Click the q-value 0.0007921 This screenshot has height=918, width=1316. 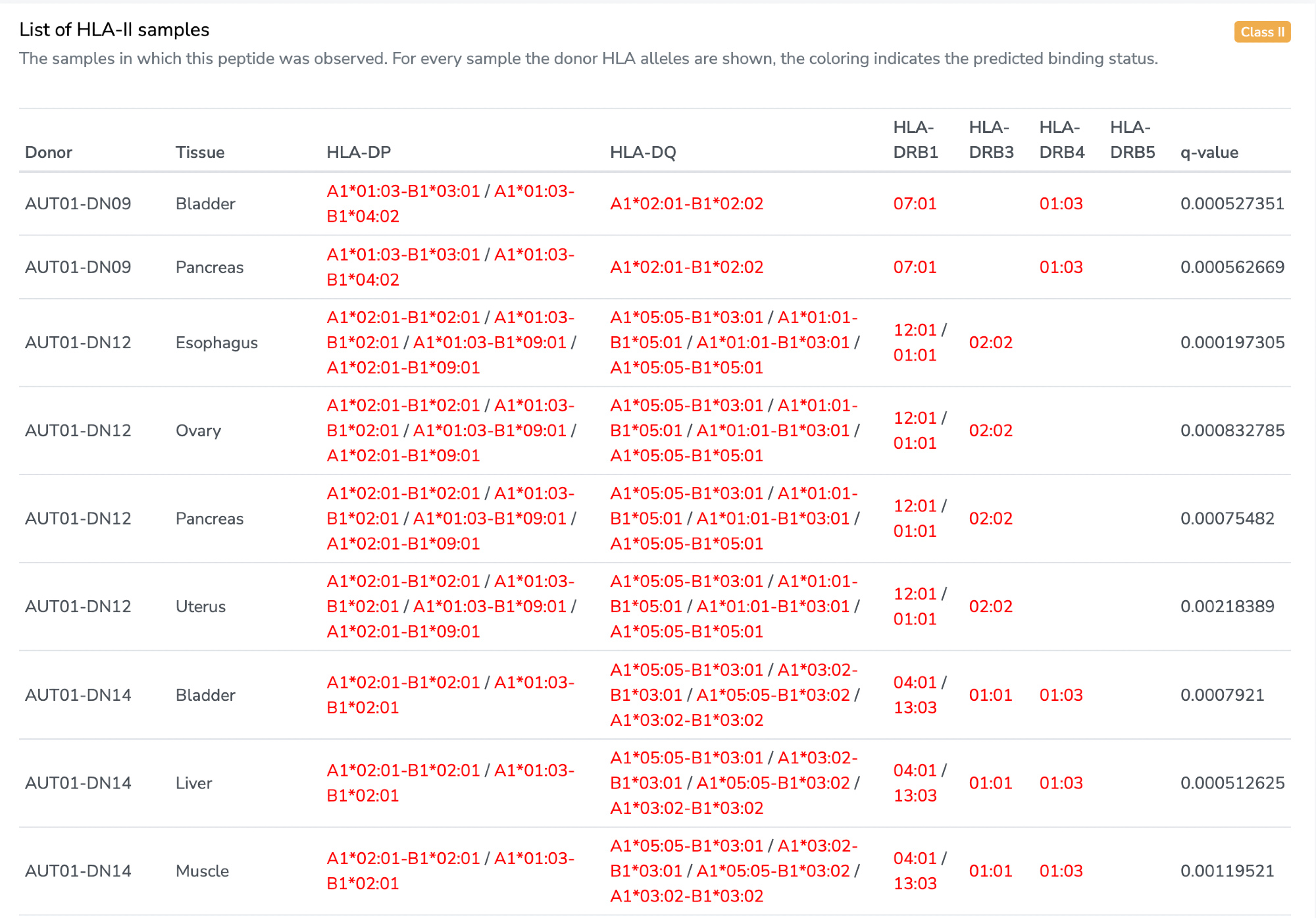coord(1222,695)
